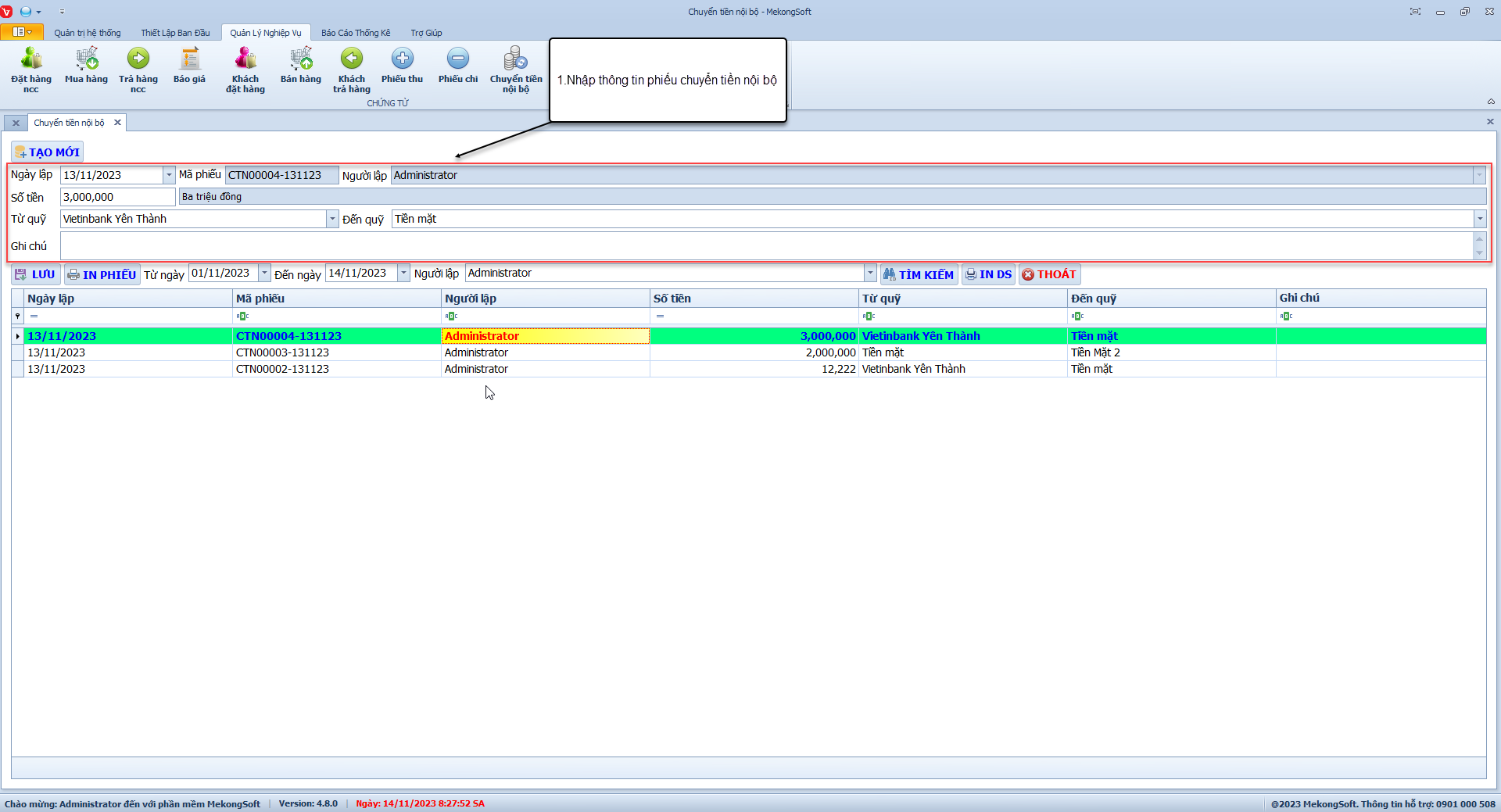
Task: Open the Mua hàng ribbon tool
Action: click(x=86, y=66)
